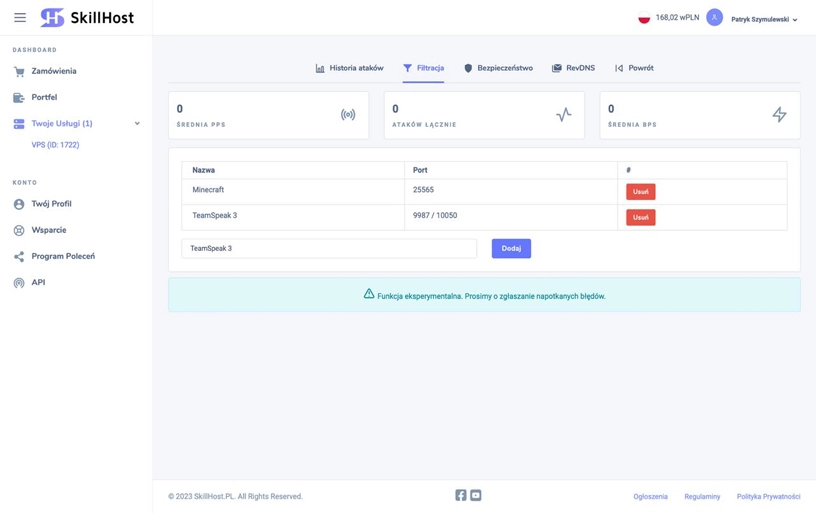Delete the TeamSpeak 3 filter rule
Image resolution: width=816 pixels, height=513 pixels.
coord(640,217)
